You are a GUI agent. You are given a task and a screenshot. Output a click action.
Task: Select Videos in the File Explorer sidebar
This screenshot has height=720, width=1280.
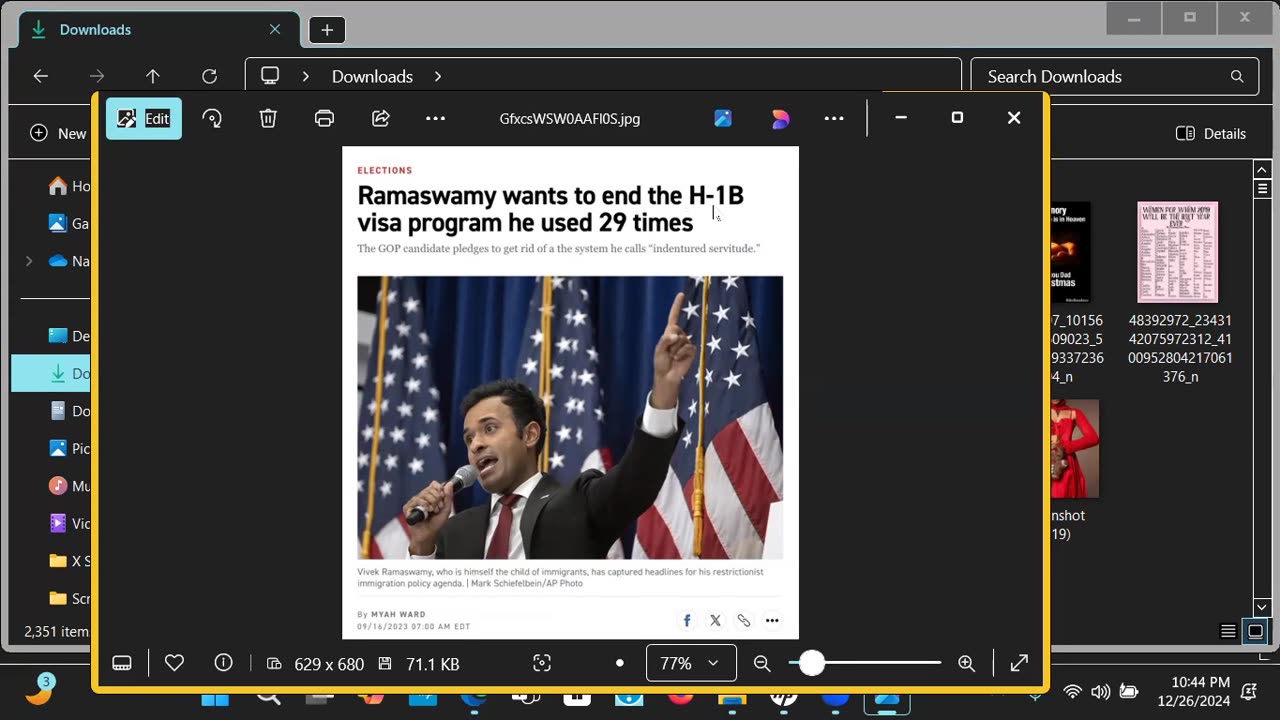[x=69, y=523]
